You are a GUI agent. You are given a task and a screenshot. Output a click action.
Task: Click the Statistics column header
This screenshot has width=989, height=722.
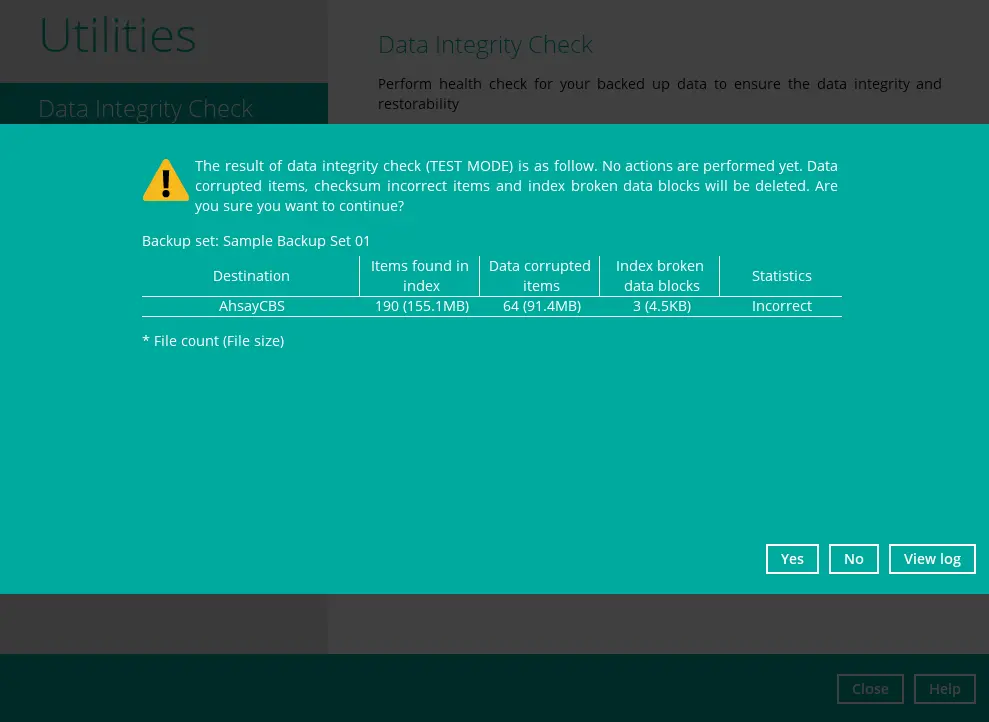click(x=781, y=276)
